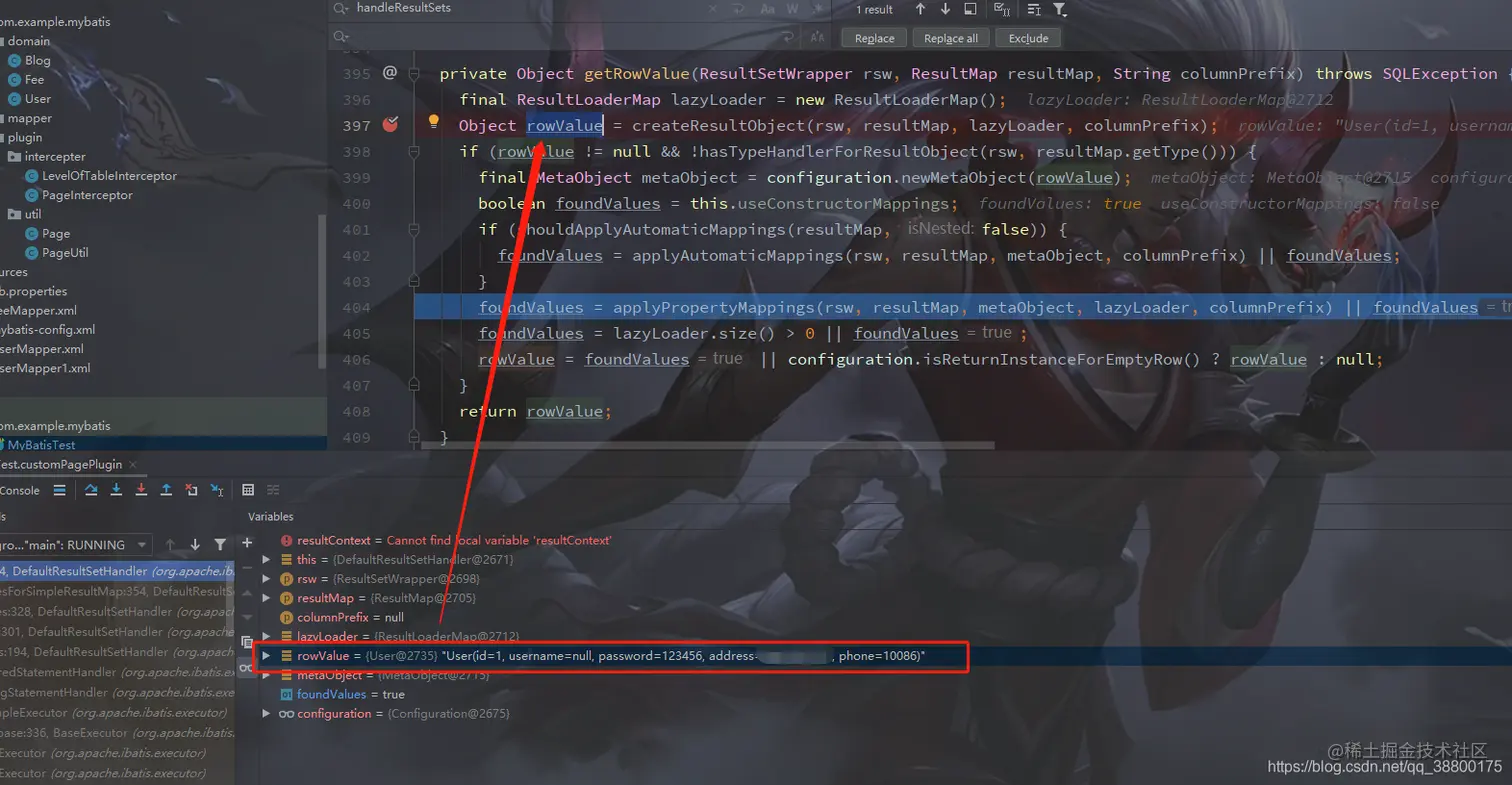
Task: Expand the configuration variable node
Action: click(x=266, y=713)
